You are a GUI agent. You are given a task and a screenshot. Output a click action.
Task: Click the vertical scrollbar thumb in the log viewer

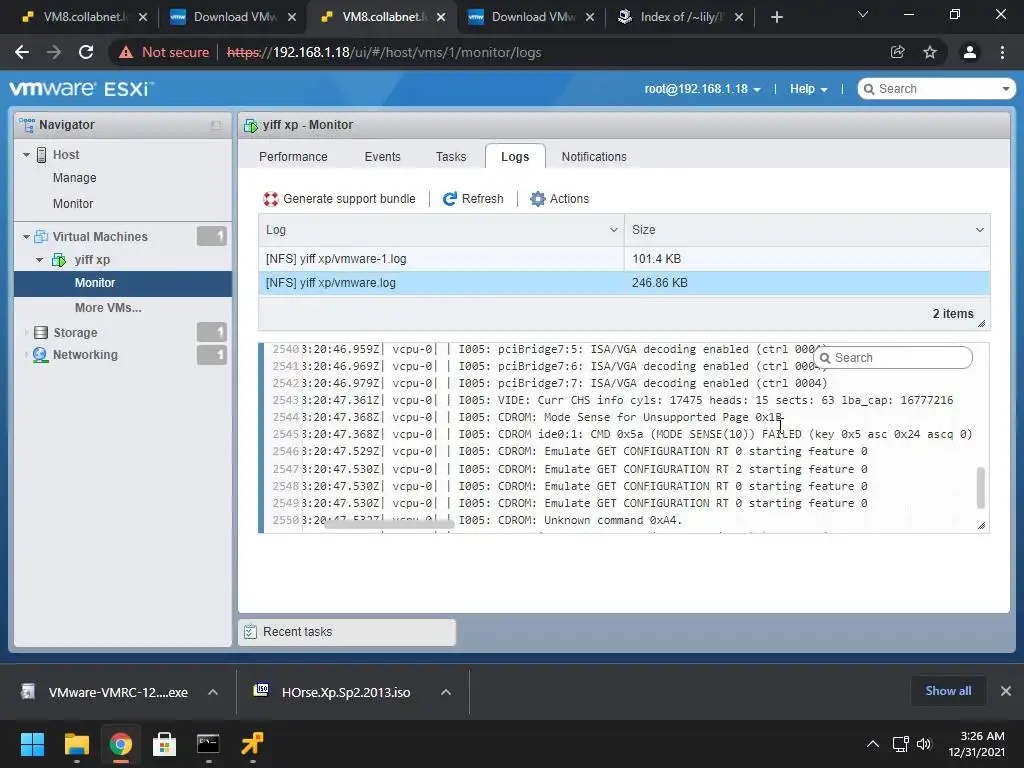coord(980,487)
